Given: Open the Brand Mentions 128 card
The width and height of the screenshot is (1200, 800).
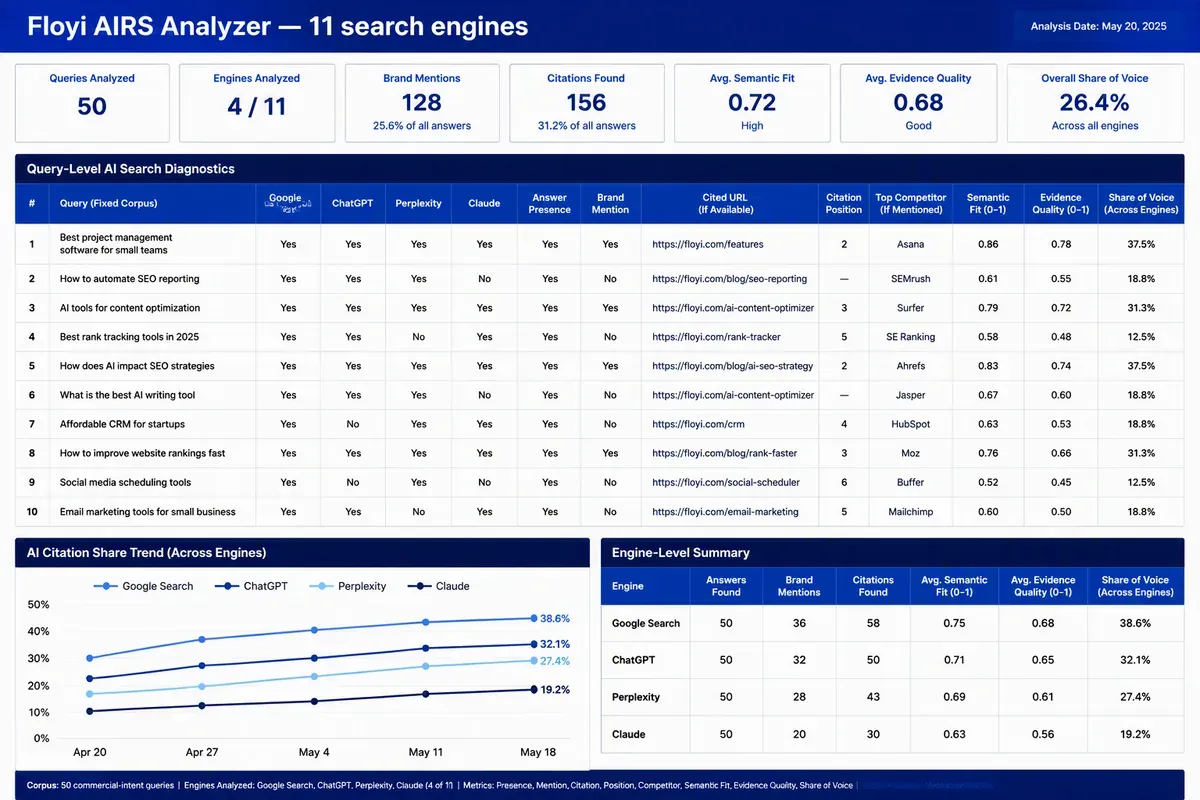Looking at the screenshot, I should (422, 103).
